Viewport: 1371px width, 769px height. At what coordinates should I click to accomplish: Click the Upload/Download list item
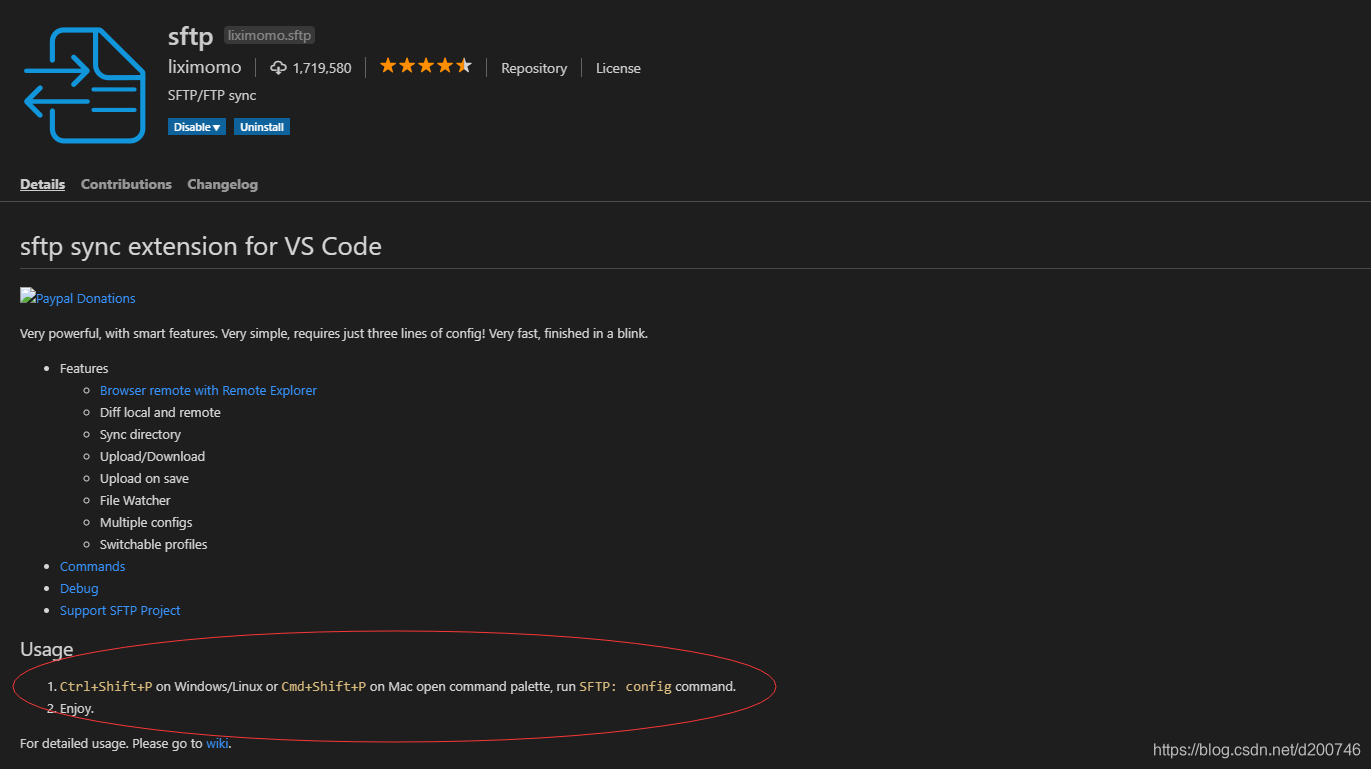point(152,456)
